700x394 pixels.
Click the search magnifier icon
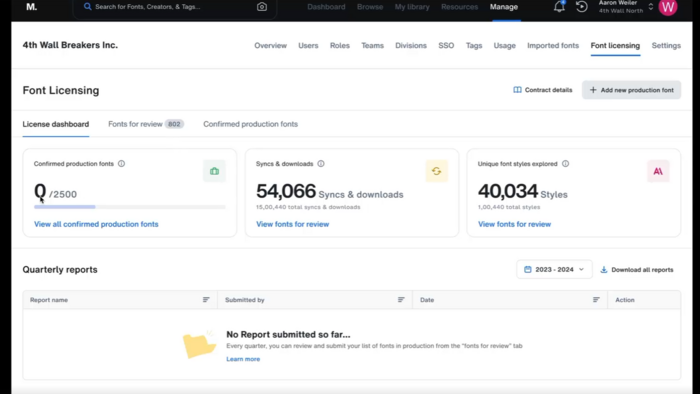[88, 7]
